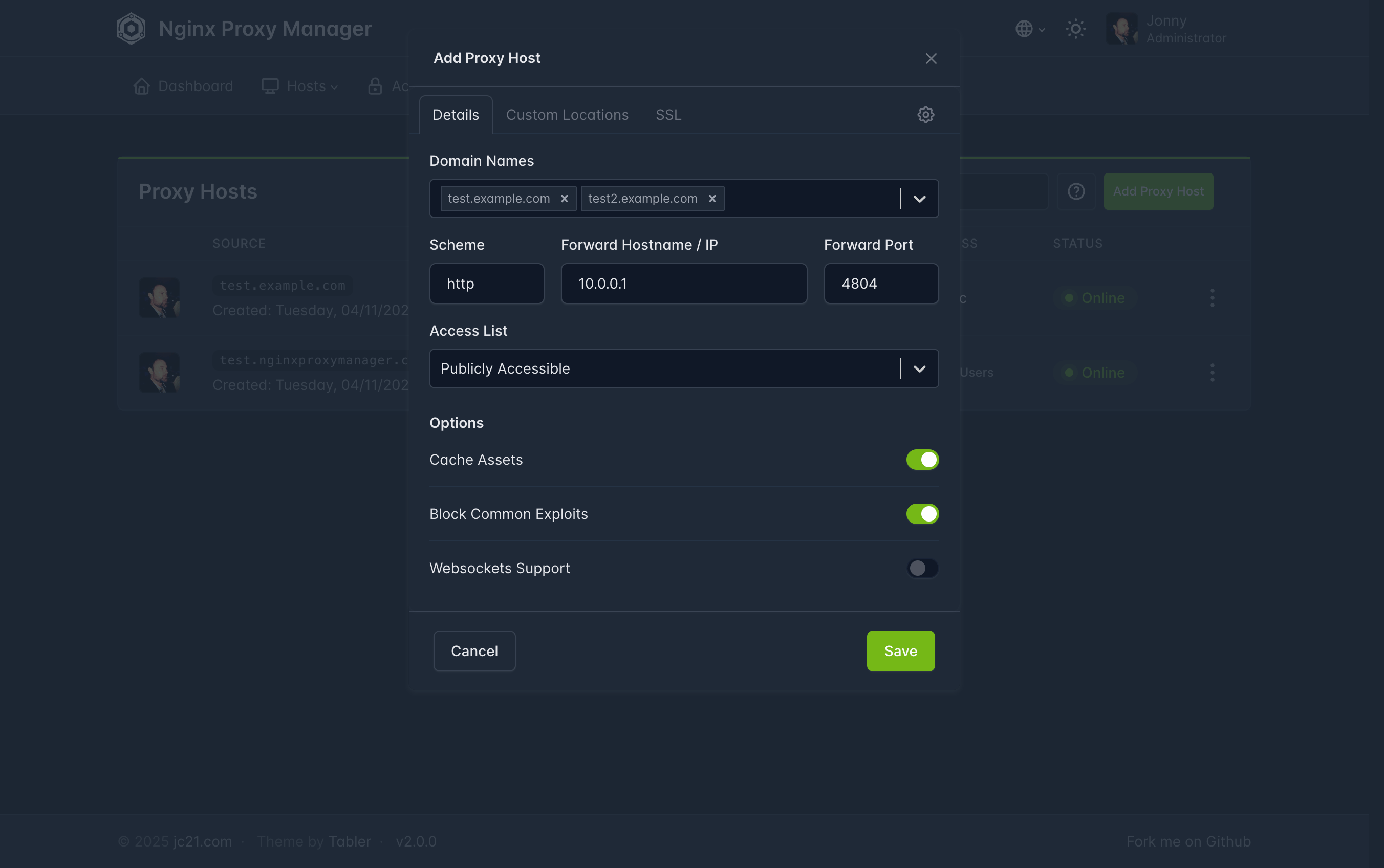The image size is (1384, 868).
Task: Expand the Domain Names dropdown
Action: point(919,199)
